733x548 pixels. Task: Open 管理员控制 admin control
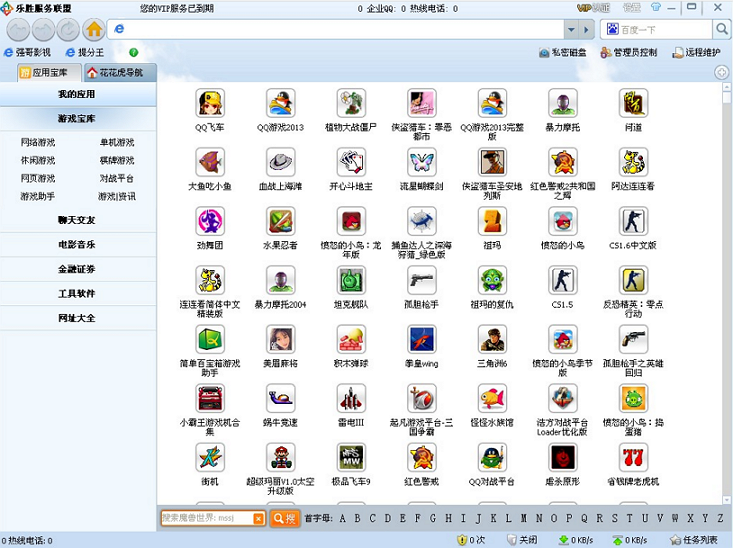pyautogui.click(x=629, y=52)
